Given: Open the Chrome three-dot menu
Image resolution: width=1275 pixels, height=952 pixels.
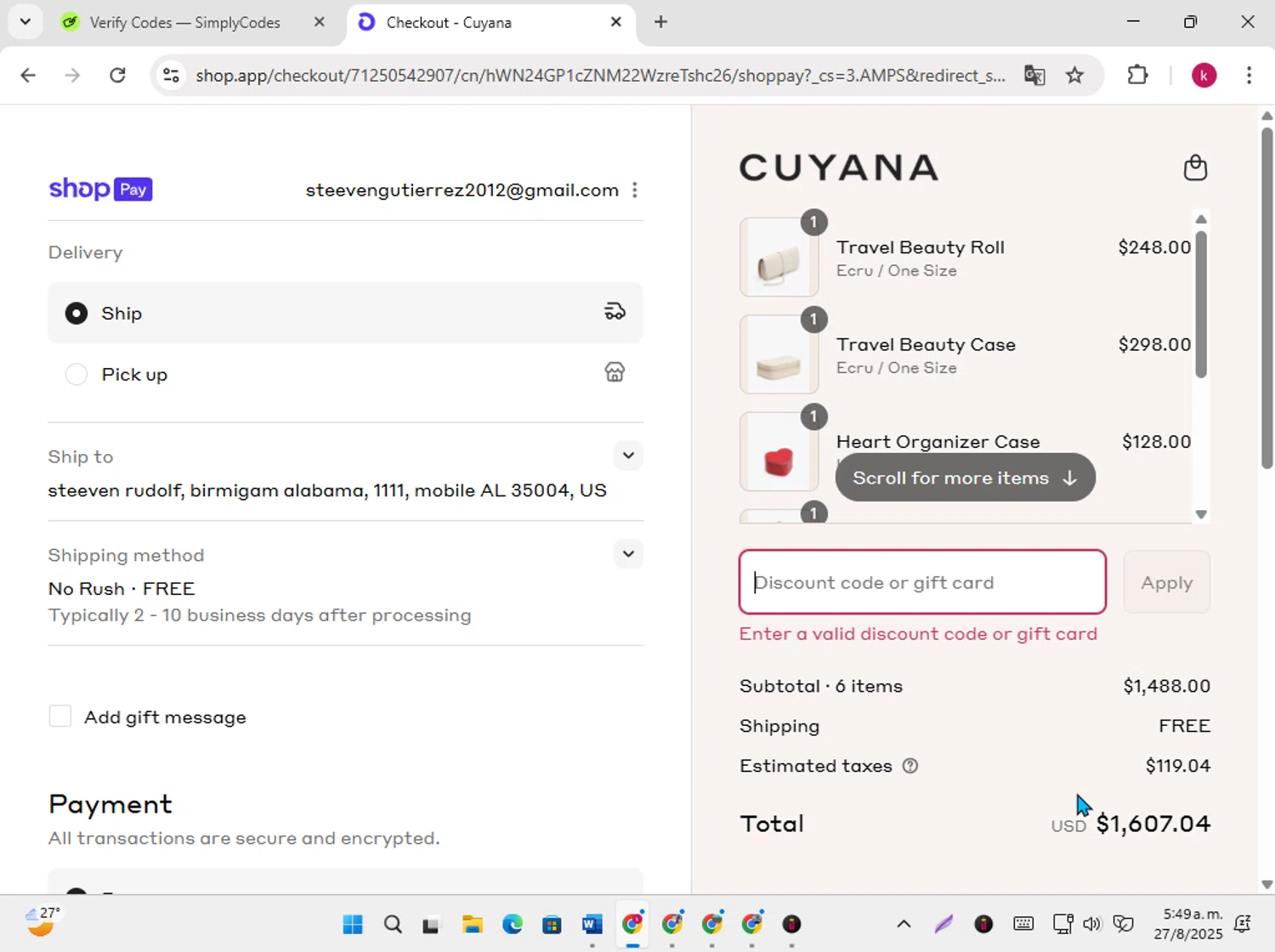Looking at the screenshot, I should click(1249, 76).
